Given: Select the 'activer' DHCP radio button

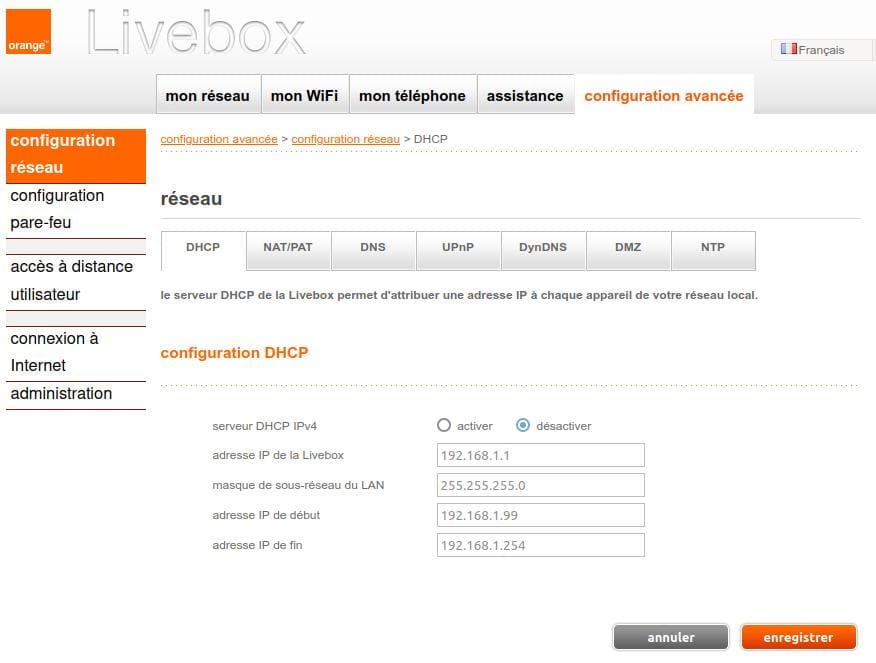Looking at the screenshot, I should pyautogui.click(x=444, y=425).
